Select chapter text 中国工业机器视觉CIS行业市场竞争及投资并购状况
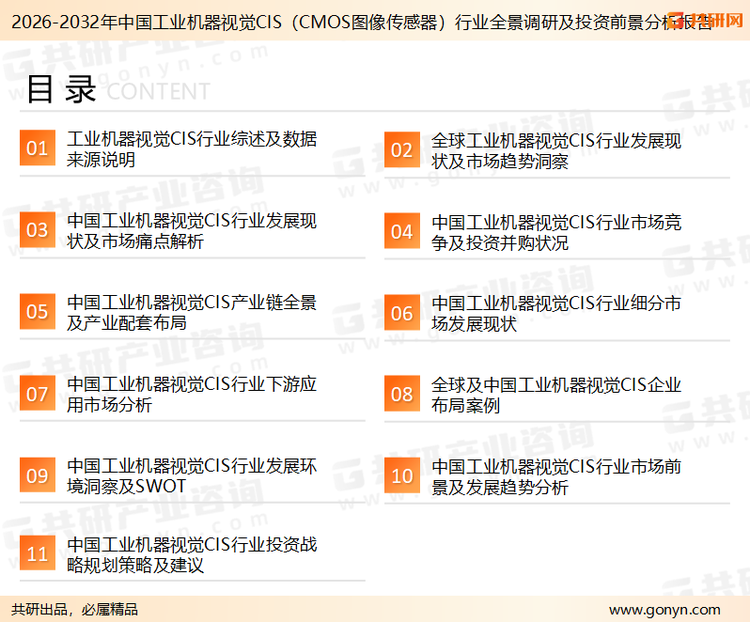 click(x=556, y=233)
